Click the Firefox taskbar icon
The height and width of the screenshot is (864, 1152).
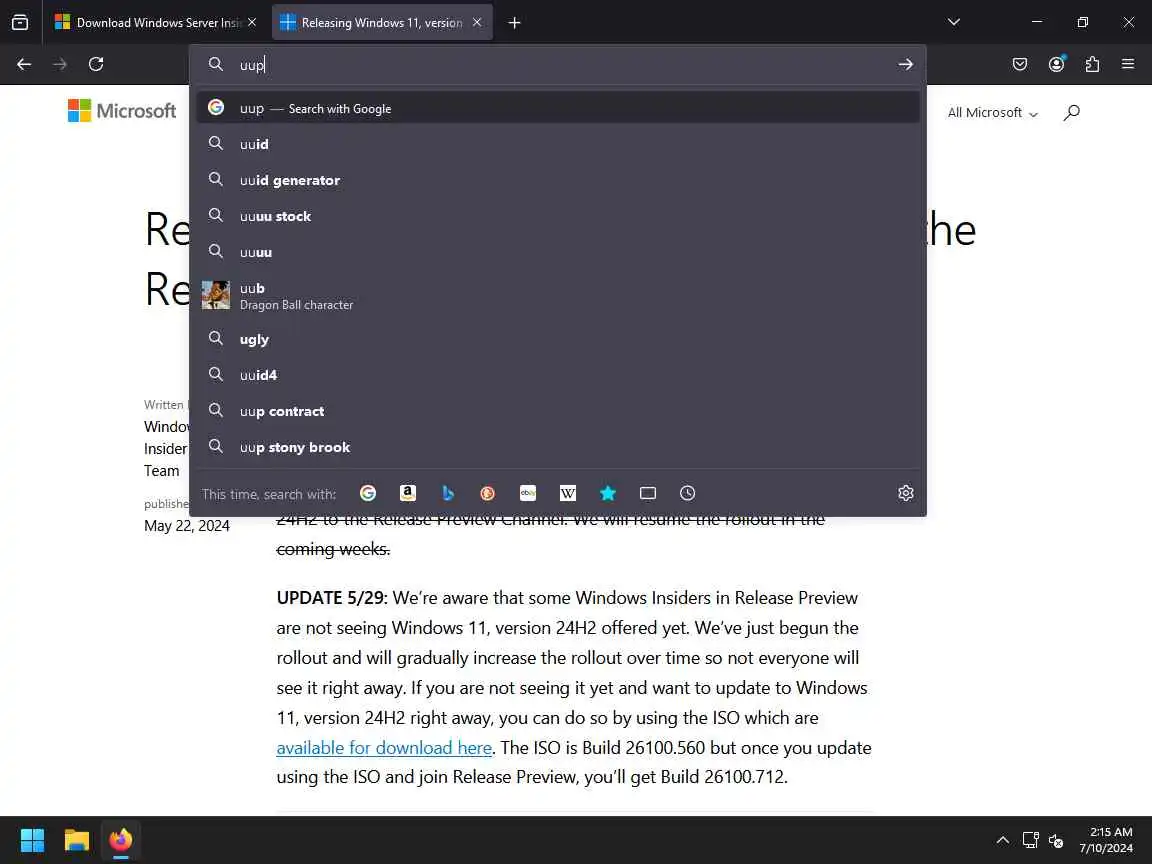coord(120,840)
